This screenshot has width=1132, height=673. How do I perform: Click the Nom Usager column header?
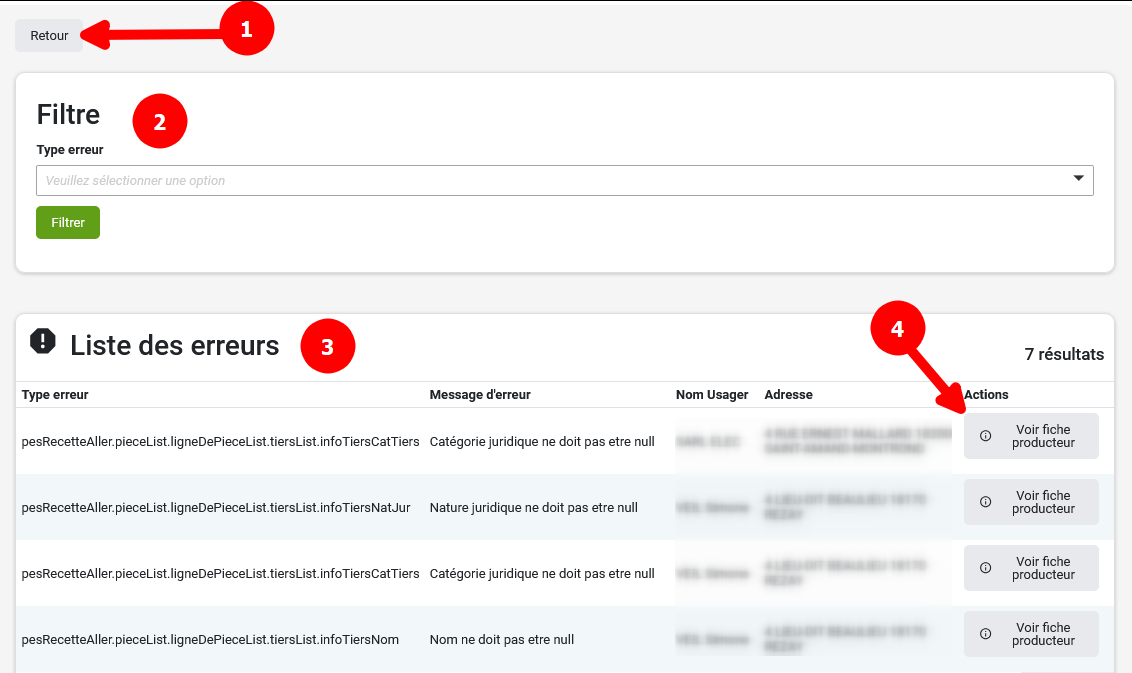pyautogui.click(x=712, y=395)
